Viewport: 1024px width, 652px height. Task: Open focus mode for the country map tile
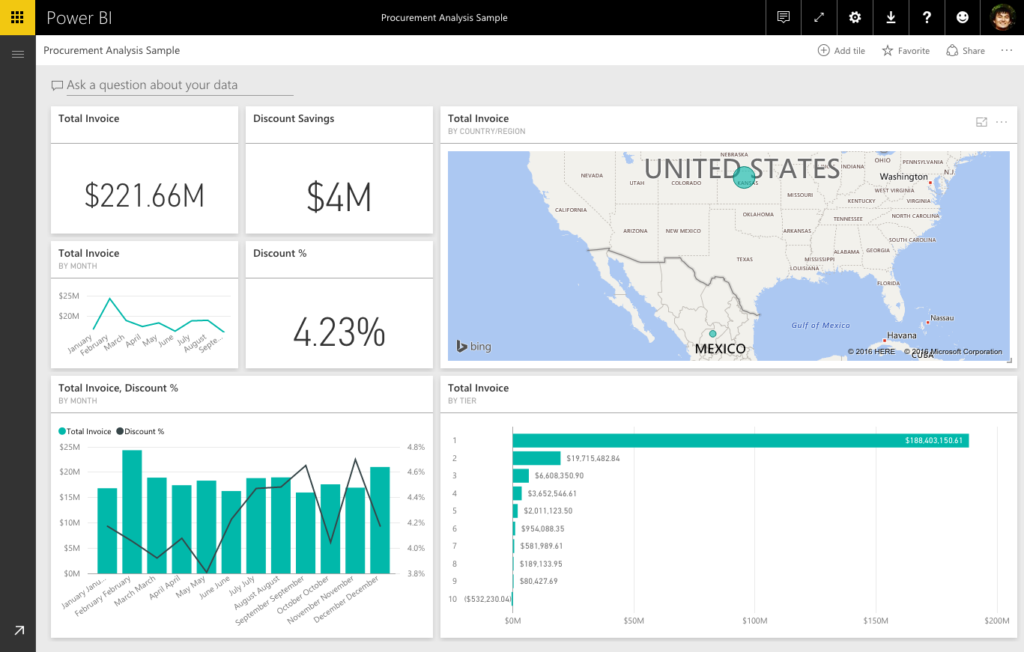(x=983, y=122)
